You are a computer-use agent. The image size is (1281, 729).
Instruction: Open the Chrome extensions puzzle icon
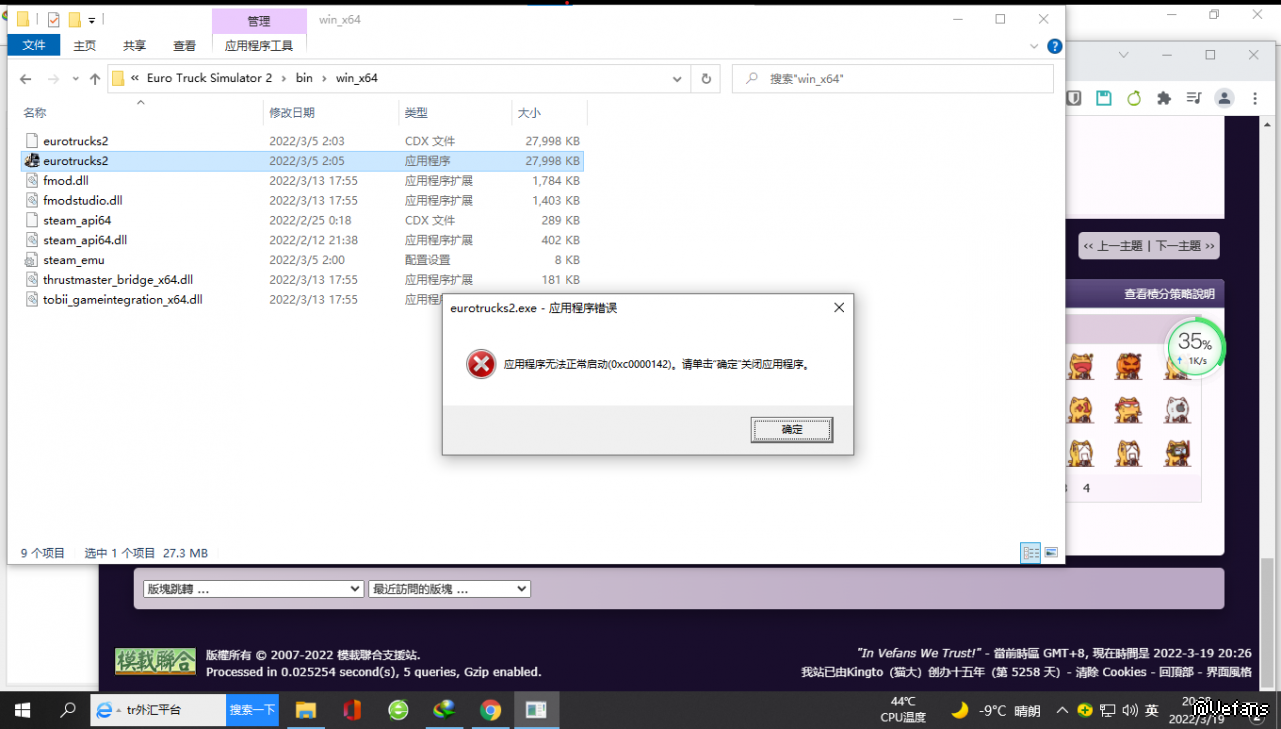point(1164,98)
